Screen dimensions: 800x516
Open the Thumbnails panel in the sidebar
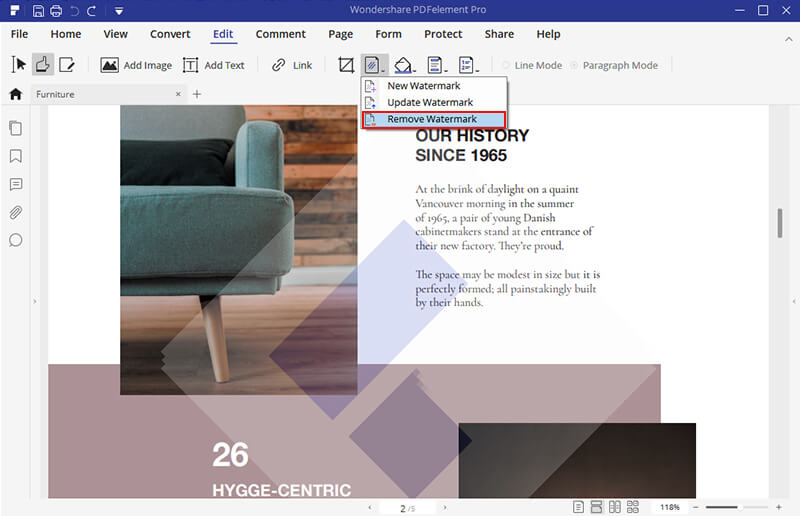coord(16,128)
